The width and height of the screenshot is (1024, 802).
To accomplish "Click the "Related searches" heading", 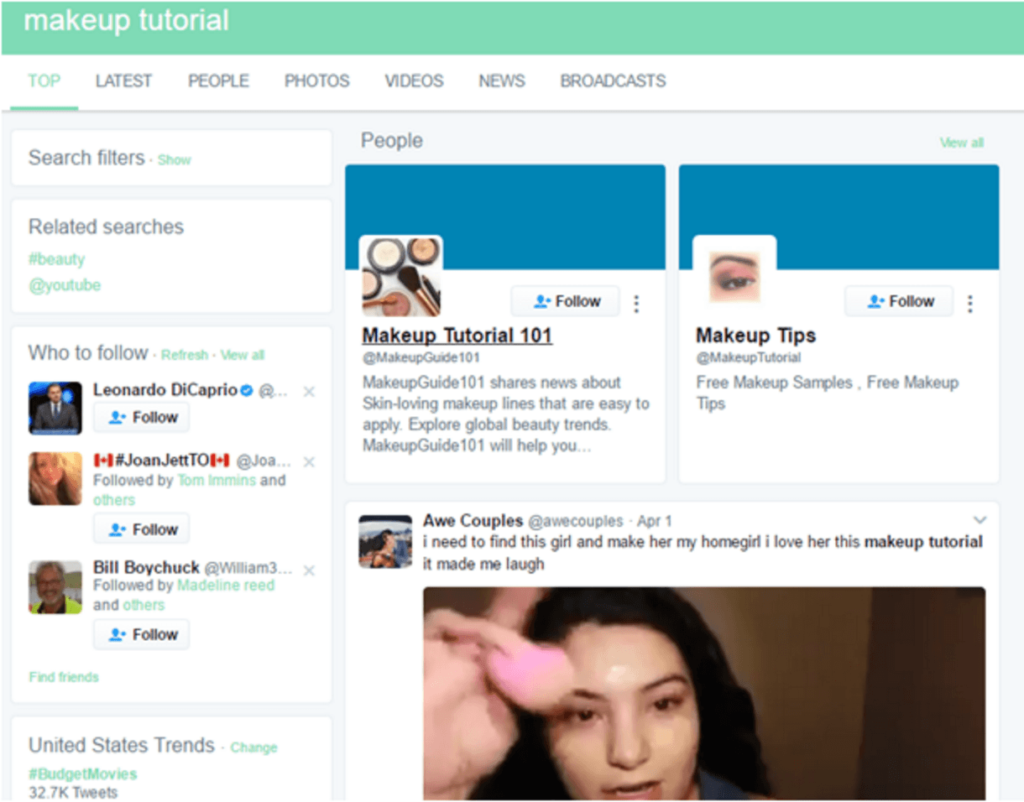I will point(106,227).
